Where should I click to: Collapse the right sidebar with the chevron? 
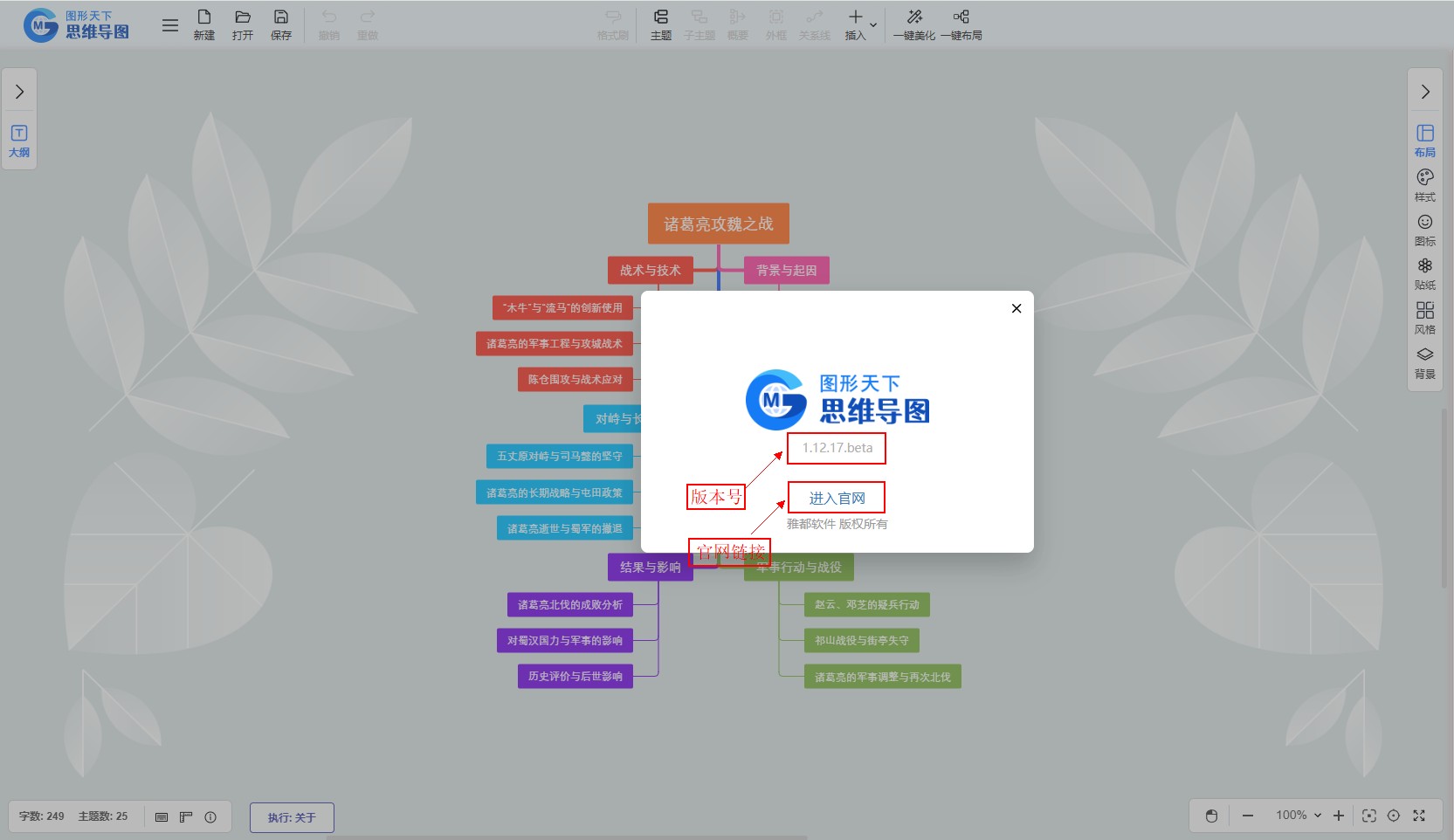1424,92
